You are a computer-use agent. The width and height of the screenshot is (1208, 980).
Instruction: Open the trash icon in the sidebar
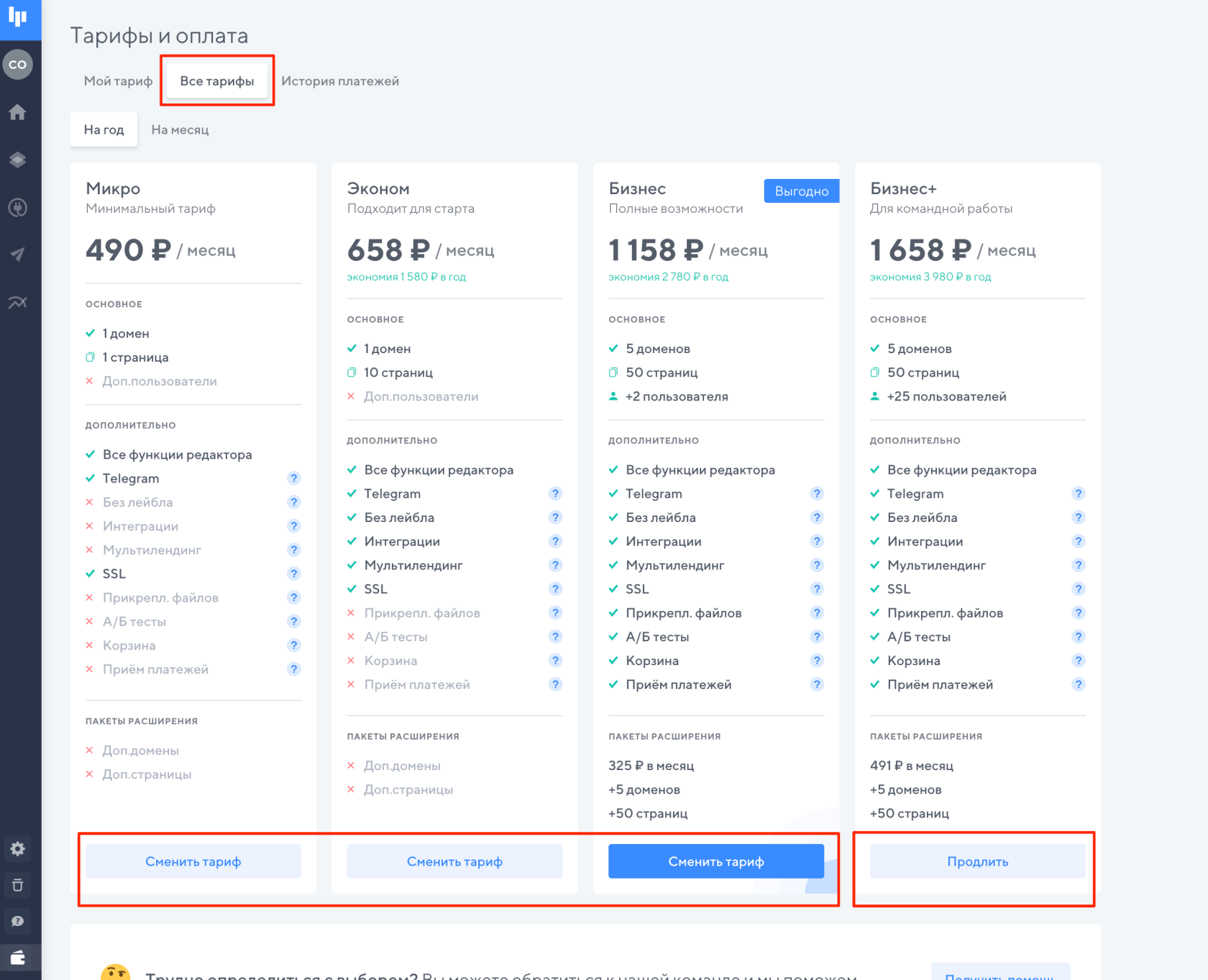pyautogui.click(x=18, y=885)
